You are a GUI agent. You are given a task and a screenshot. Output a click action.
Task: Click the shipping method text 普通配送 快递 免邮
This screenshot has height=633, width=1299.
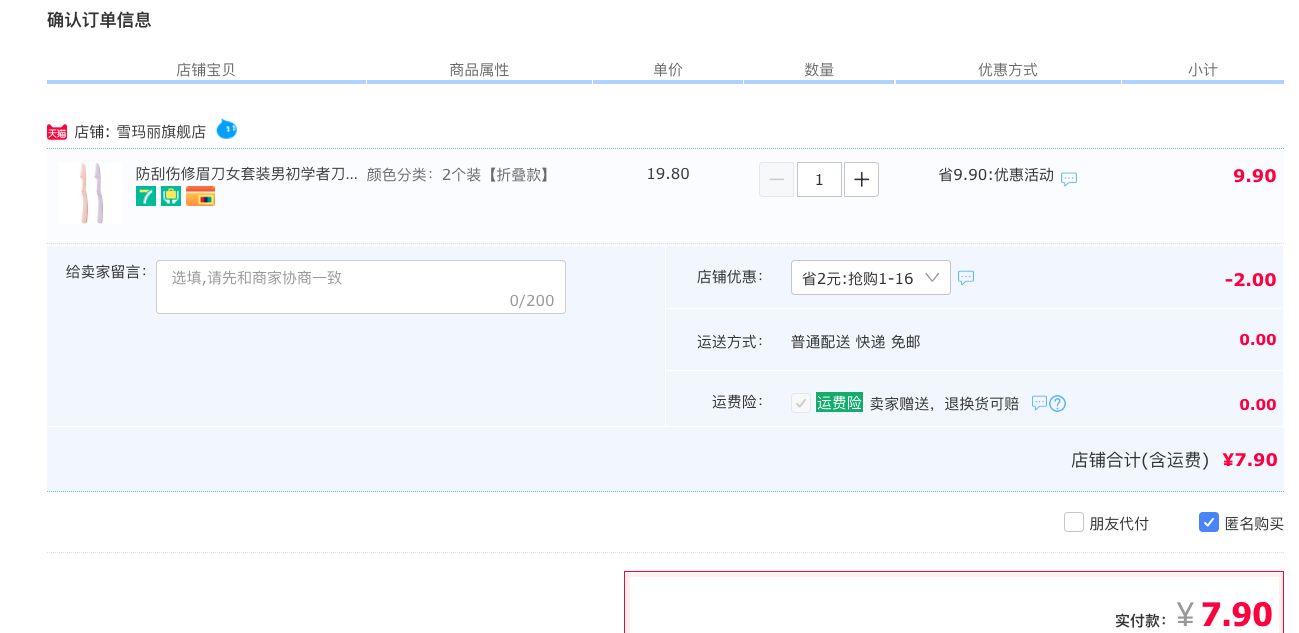click(x=856, y=342)
